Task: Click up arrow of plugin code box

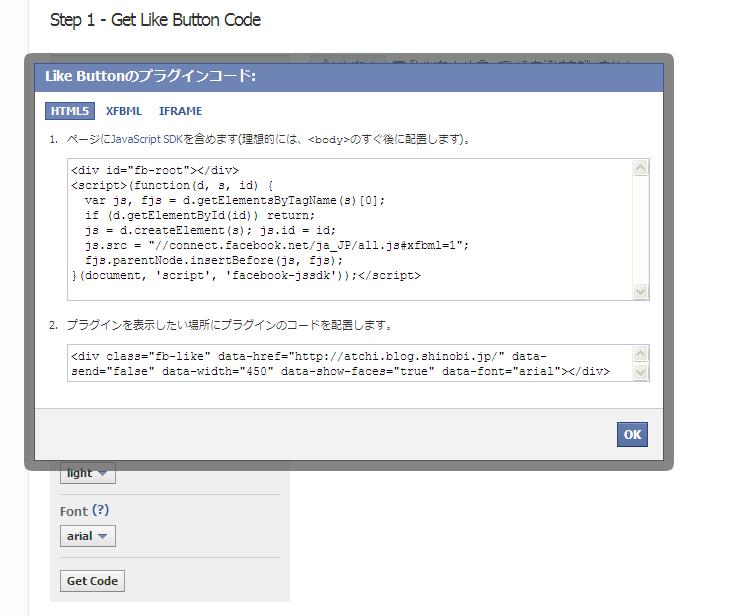Action: point(641,354)
